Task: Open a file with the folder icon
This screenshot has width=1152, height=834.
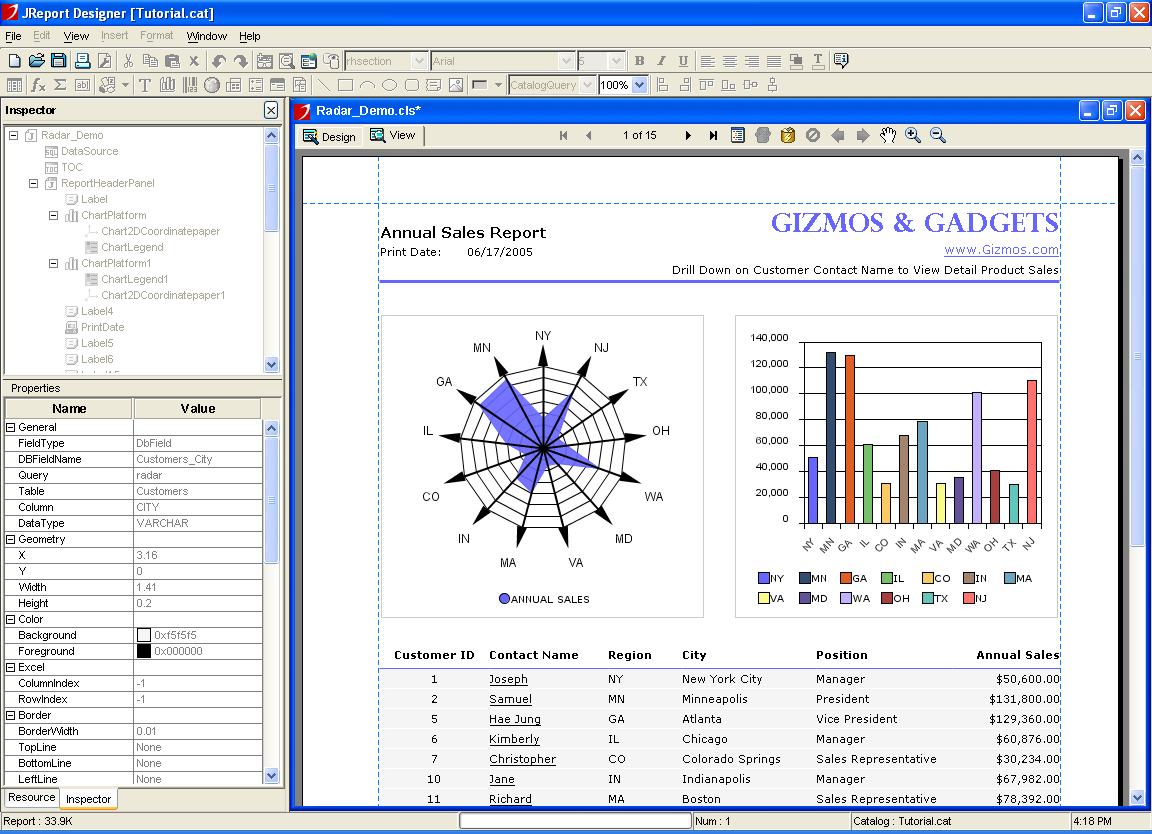Action: [37, 61]
